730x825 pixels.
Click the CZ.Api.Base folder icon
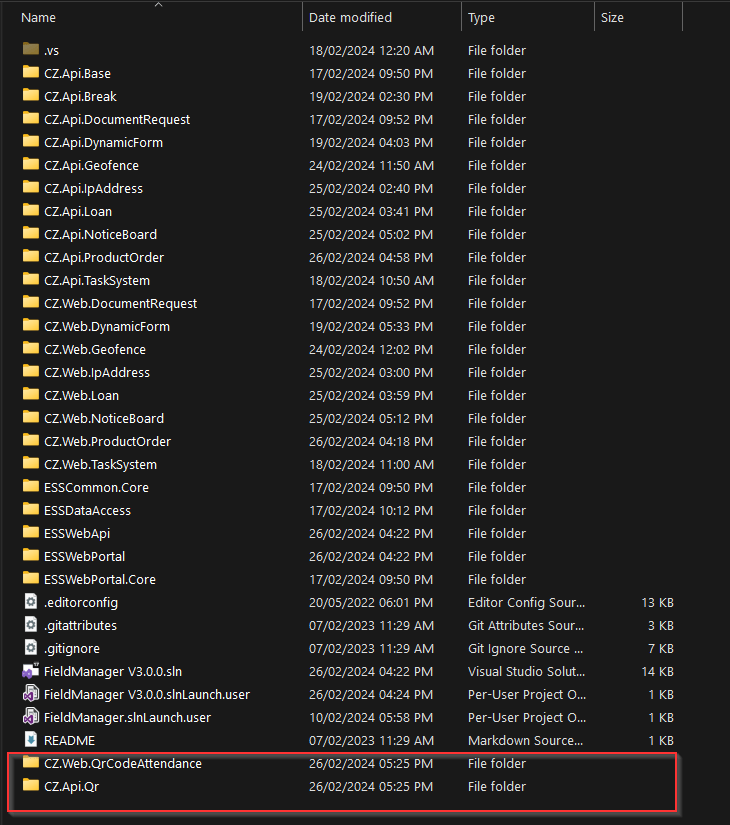(x=31, y=72)
